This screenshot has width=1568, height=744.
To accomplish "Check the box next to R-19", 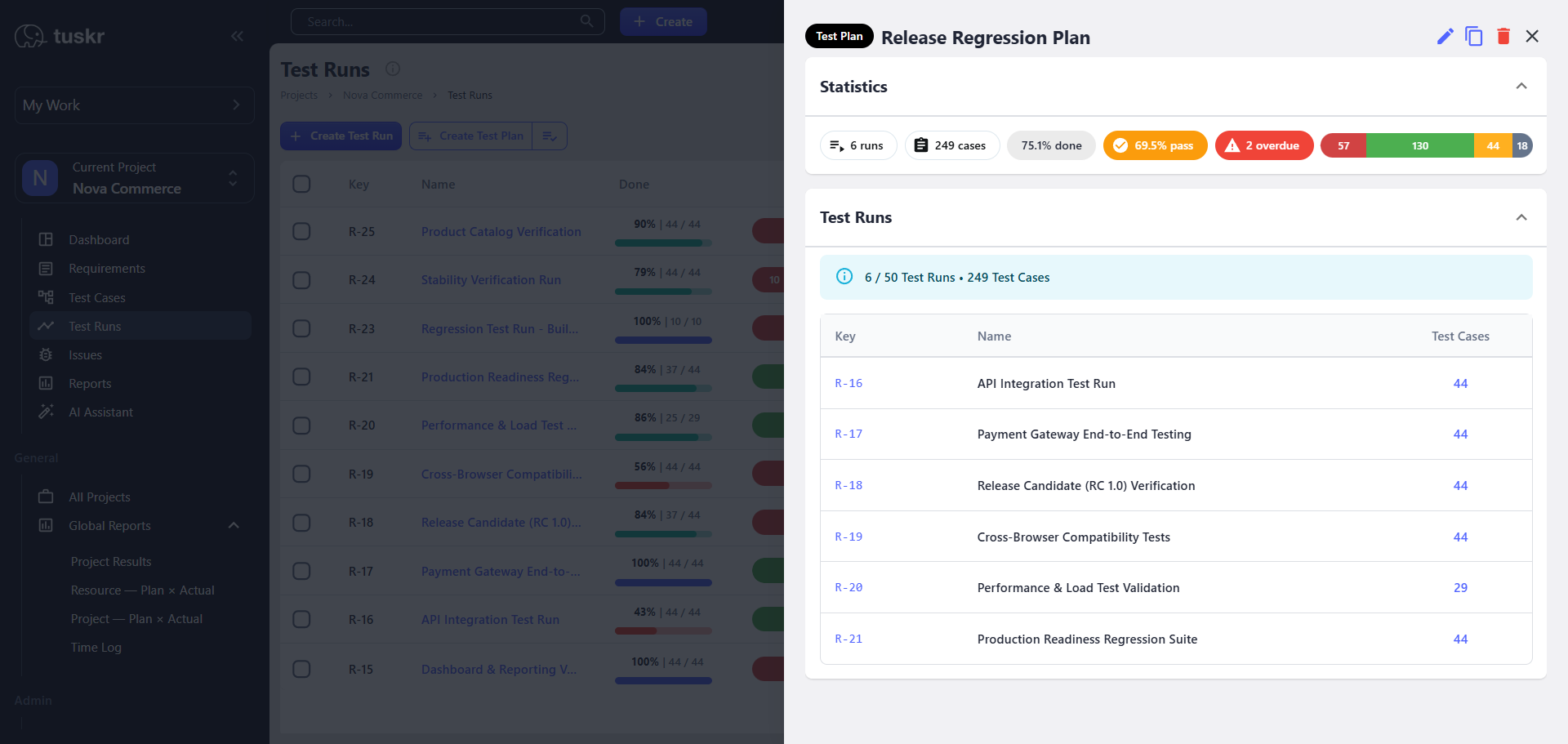I will [x=301, y=474].
